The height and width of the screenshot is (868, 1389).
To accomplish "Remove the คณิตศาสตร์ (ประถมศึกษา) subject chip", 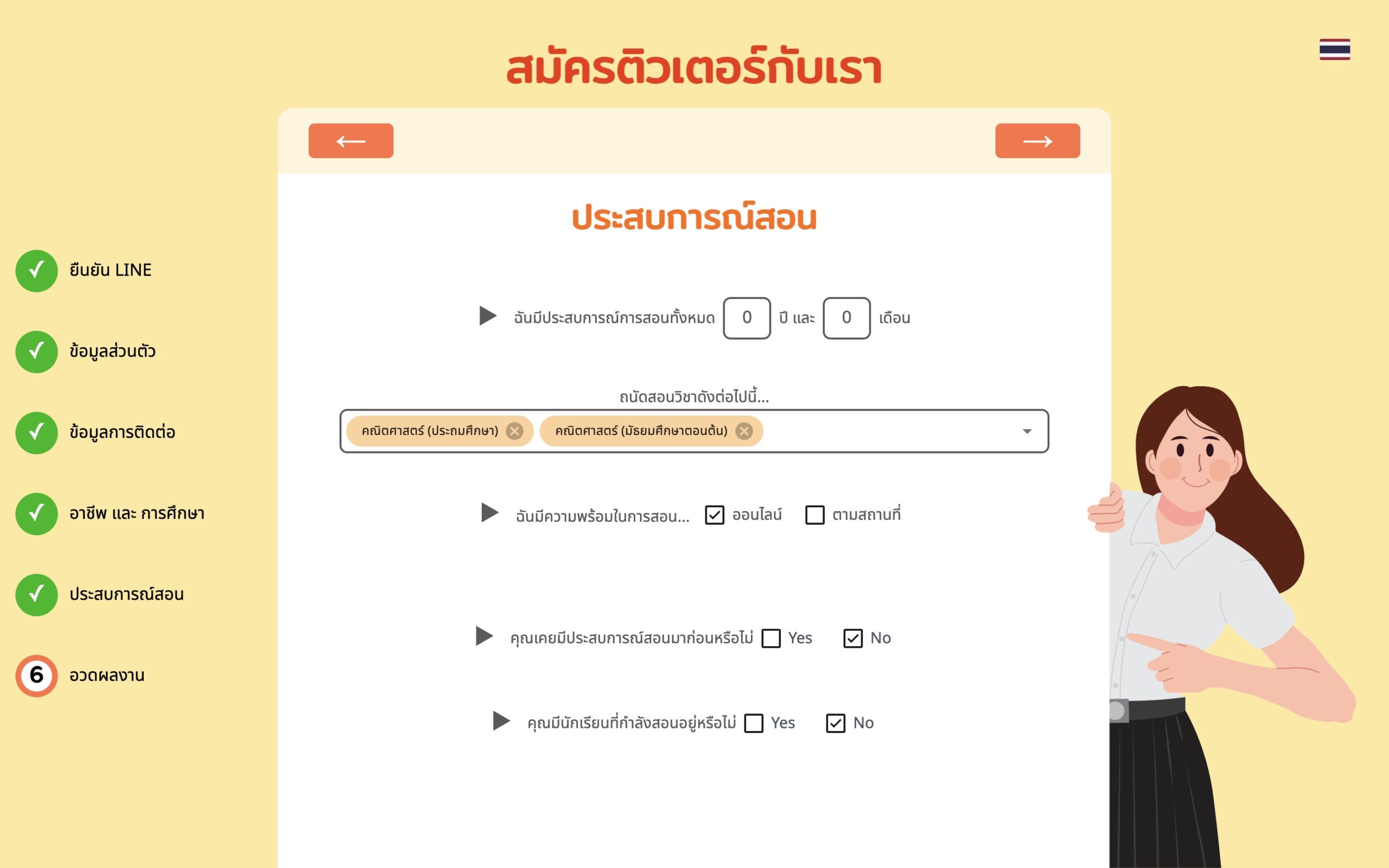I will pos(514,431).
